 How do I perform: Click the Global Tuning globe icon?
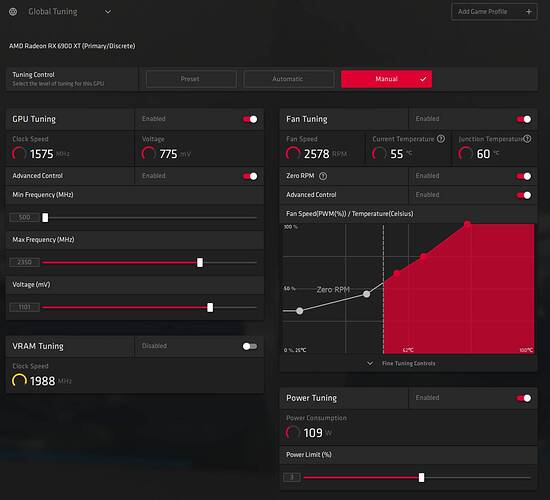point(13,12)
